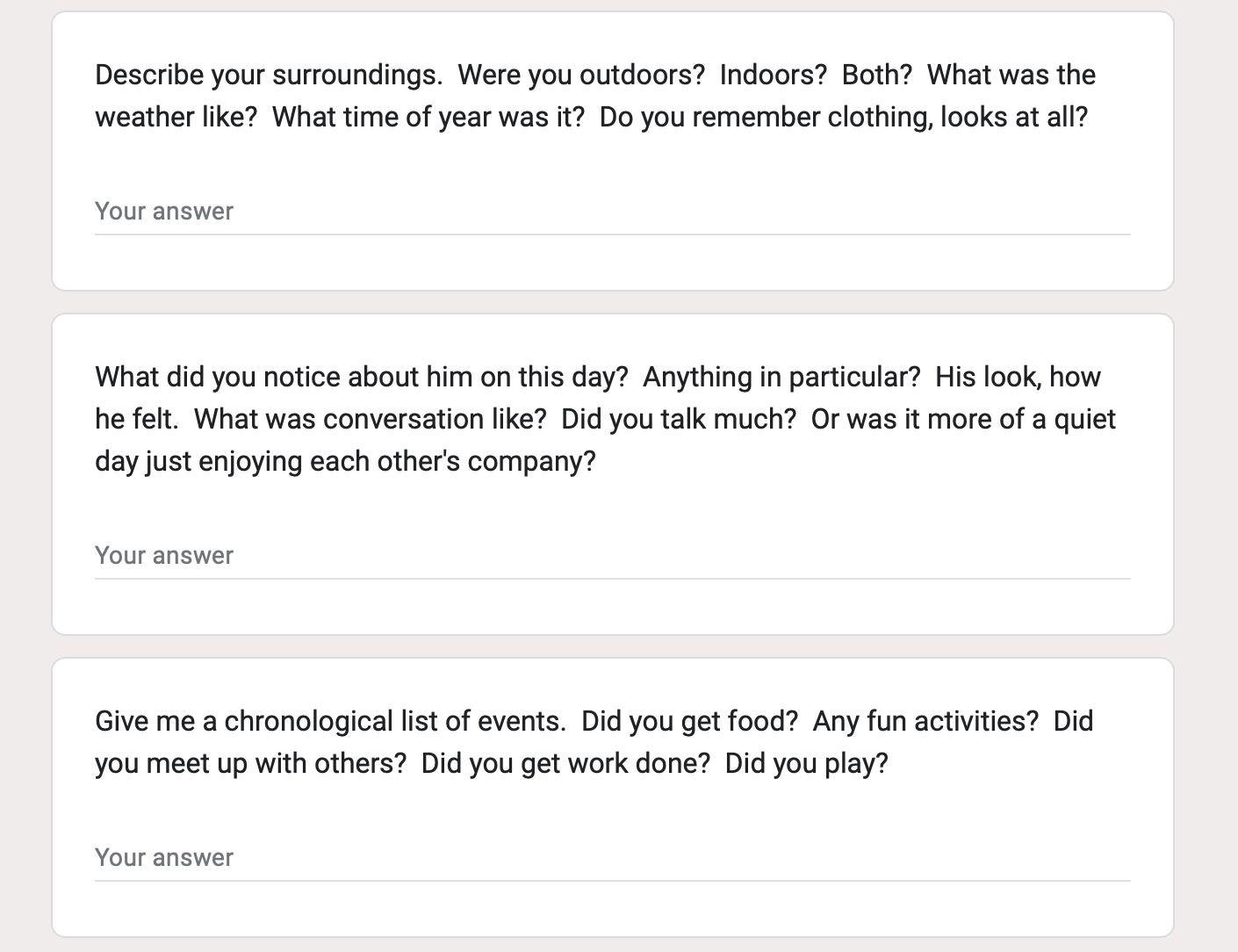The image size is (1238, 952).
Task: Click the "Indoors?" word in first question
Action: [774, 75]
